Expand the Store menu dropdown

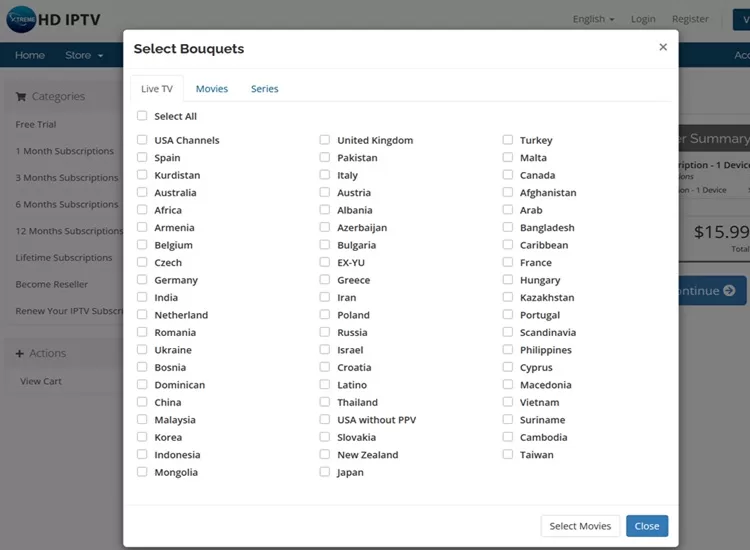(x=84, y=55)
